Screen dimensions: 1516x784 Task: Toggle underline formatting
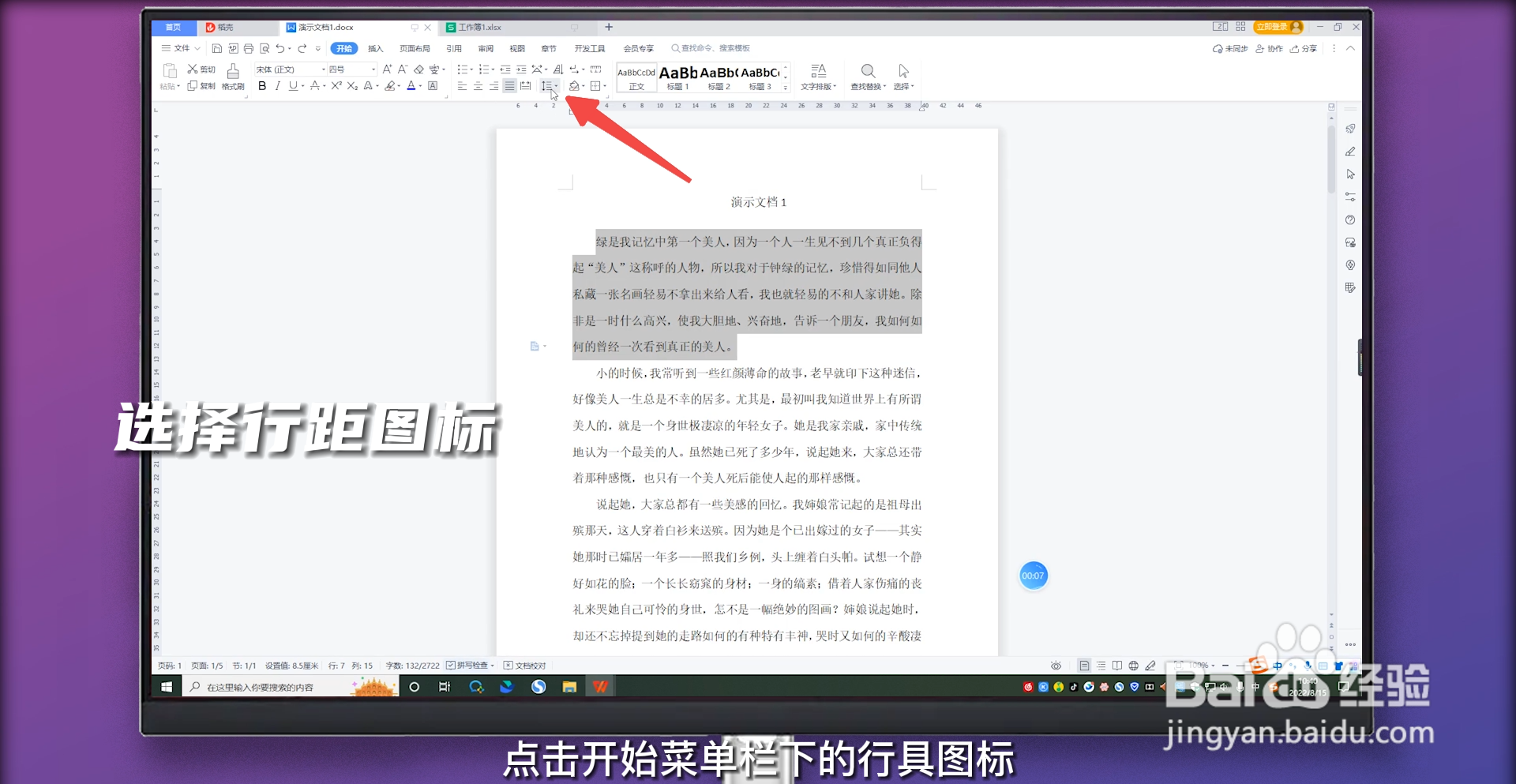pos(292,86)
